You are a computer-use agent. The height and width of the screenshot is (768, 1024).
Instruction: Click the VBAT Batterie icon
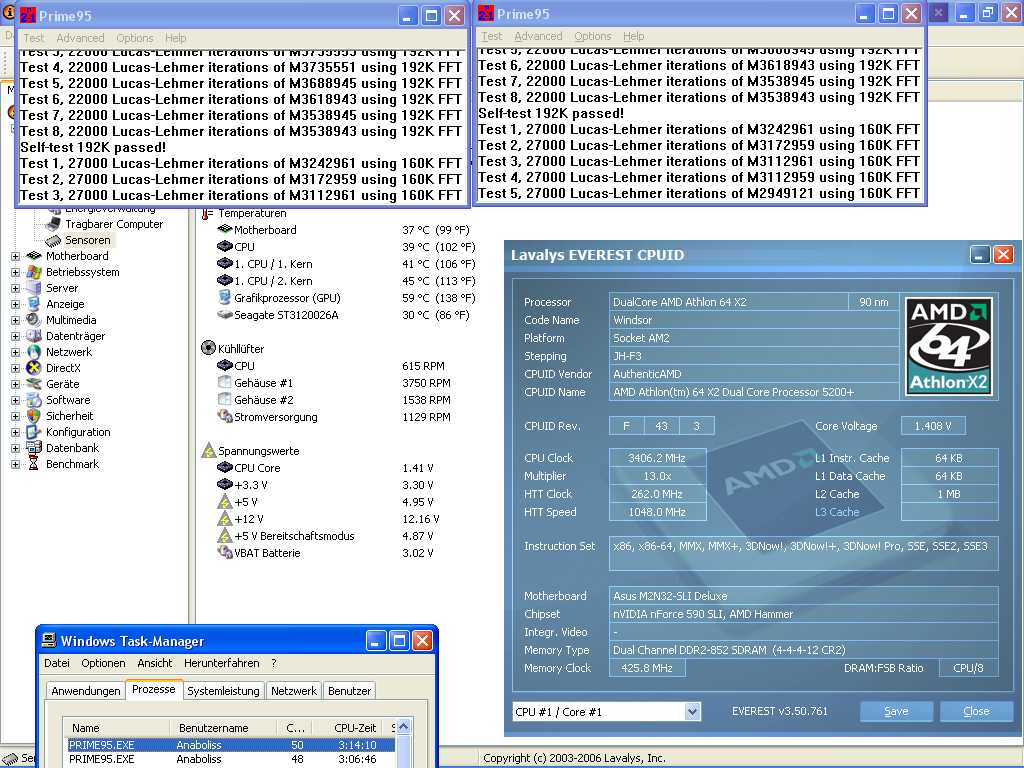225,552
